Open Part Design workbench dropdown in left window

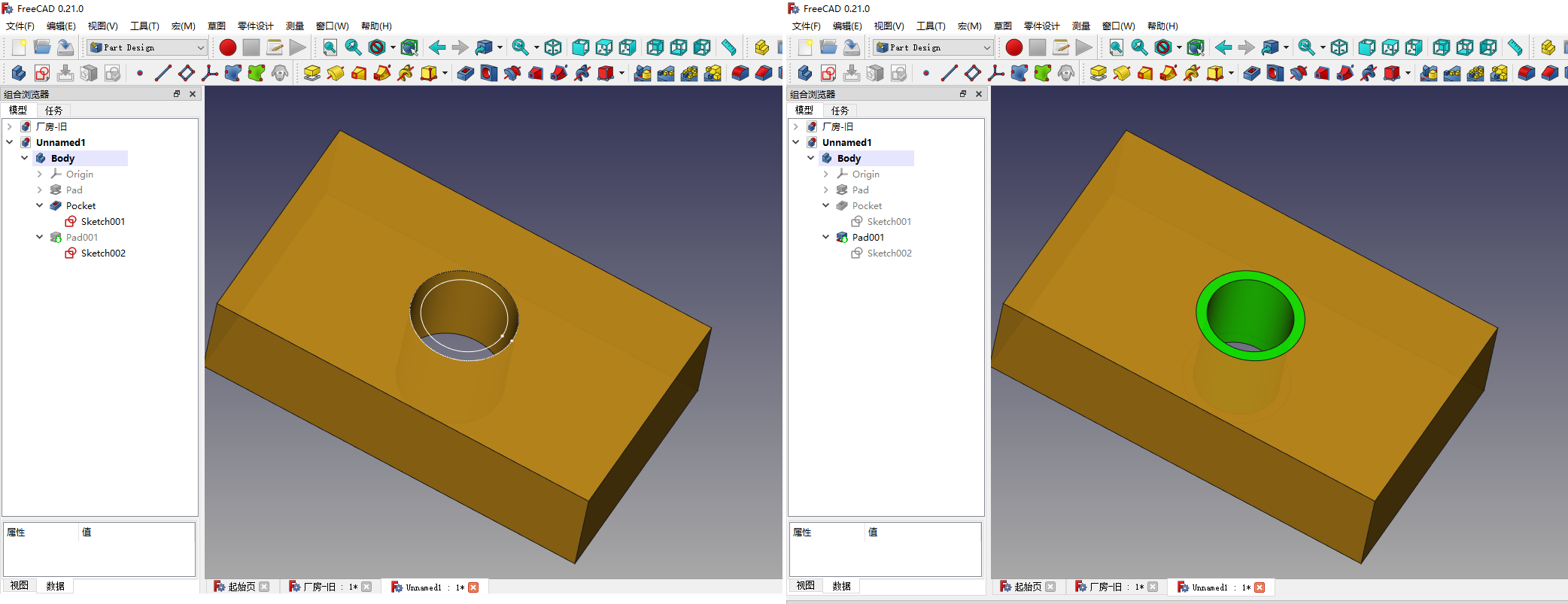(x=147, y=47)
